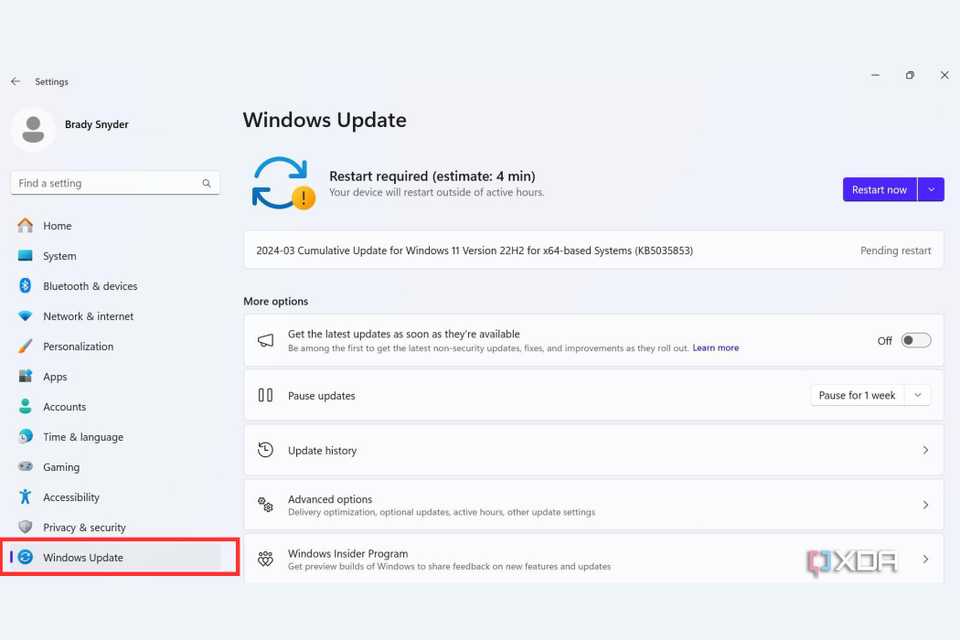Open Advanced options row
960x640 pixels.
coord(593,505)
